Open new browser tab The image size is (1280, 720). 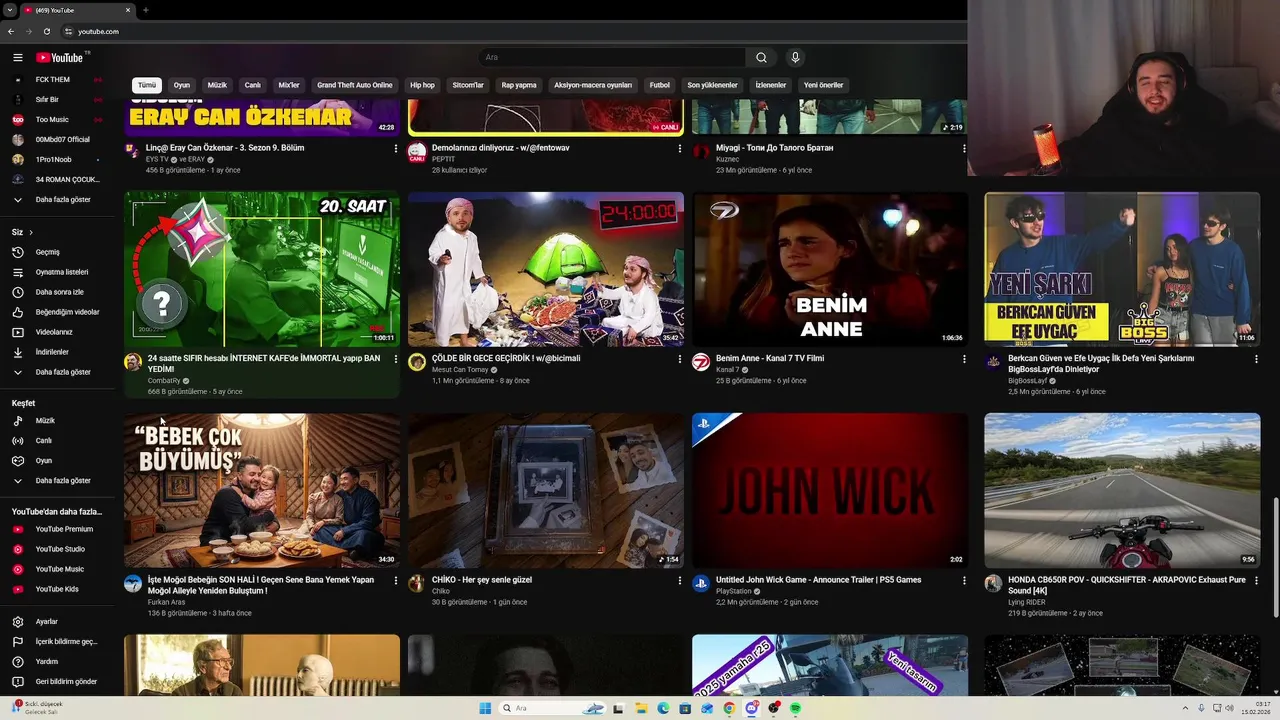[146, 10]
